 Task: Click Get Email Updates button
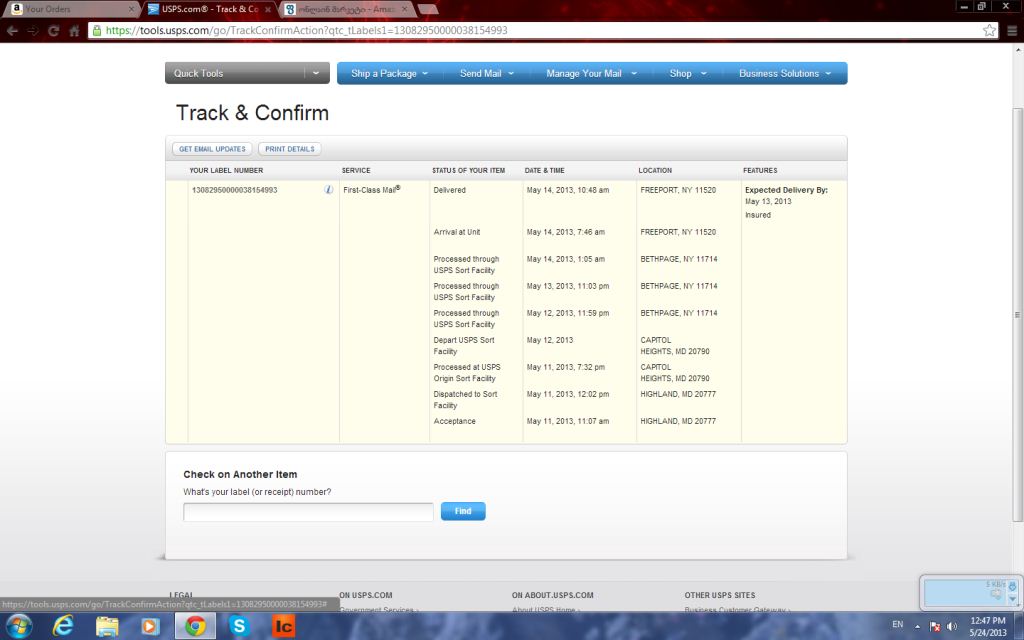pyautogui.click(x=212, y=149)
